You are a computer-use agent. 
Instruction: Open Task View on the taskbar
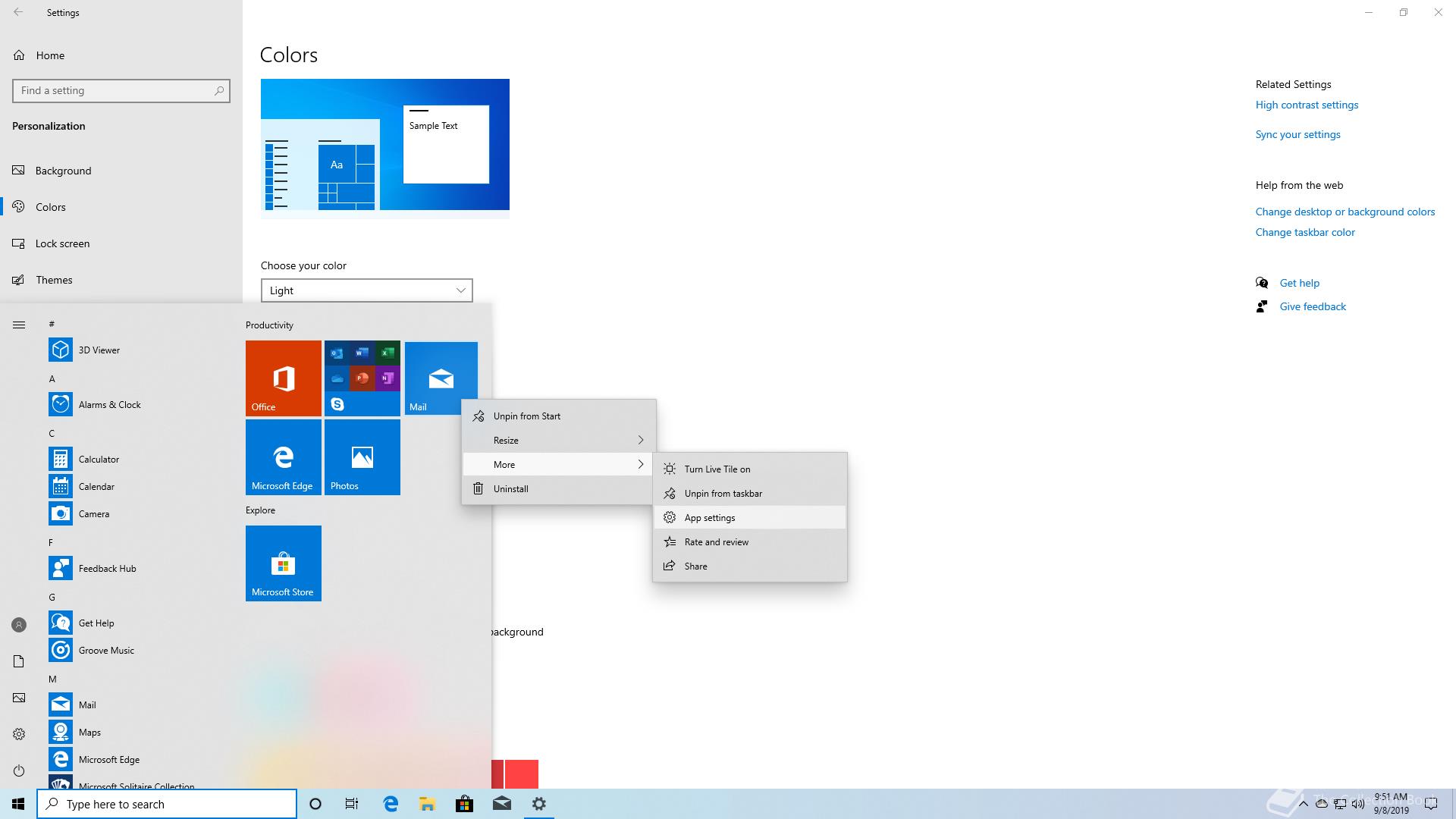click(x=352, y=804)
